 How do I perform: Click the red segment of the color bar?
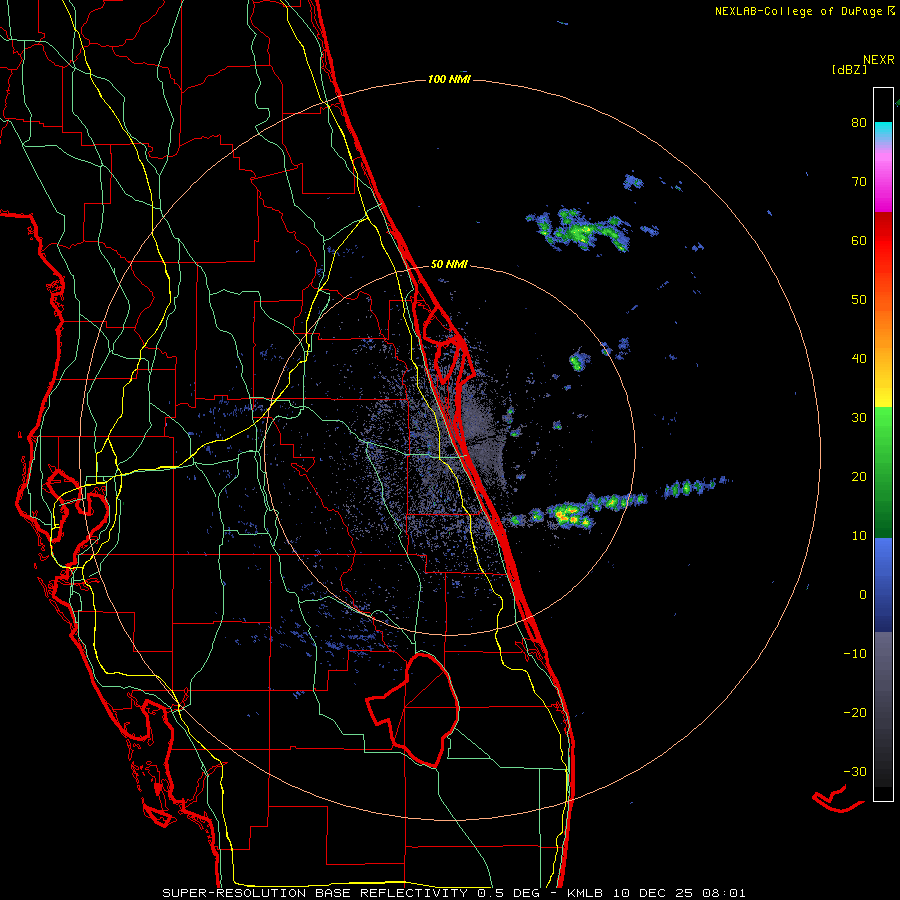pyautogui.click(x=883, y=241)
